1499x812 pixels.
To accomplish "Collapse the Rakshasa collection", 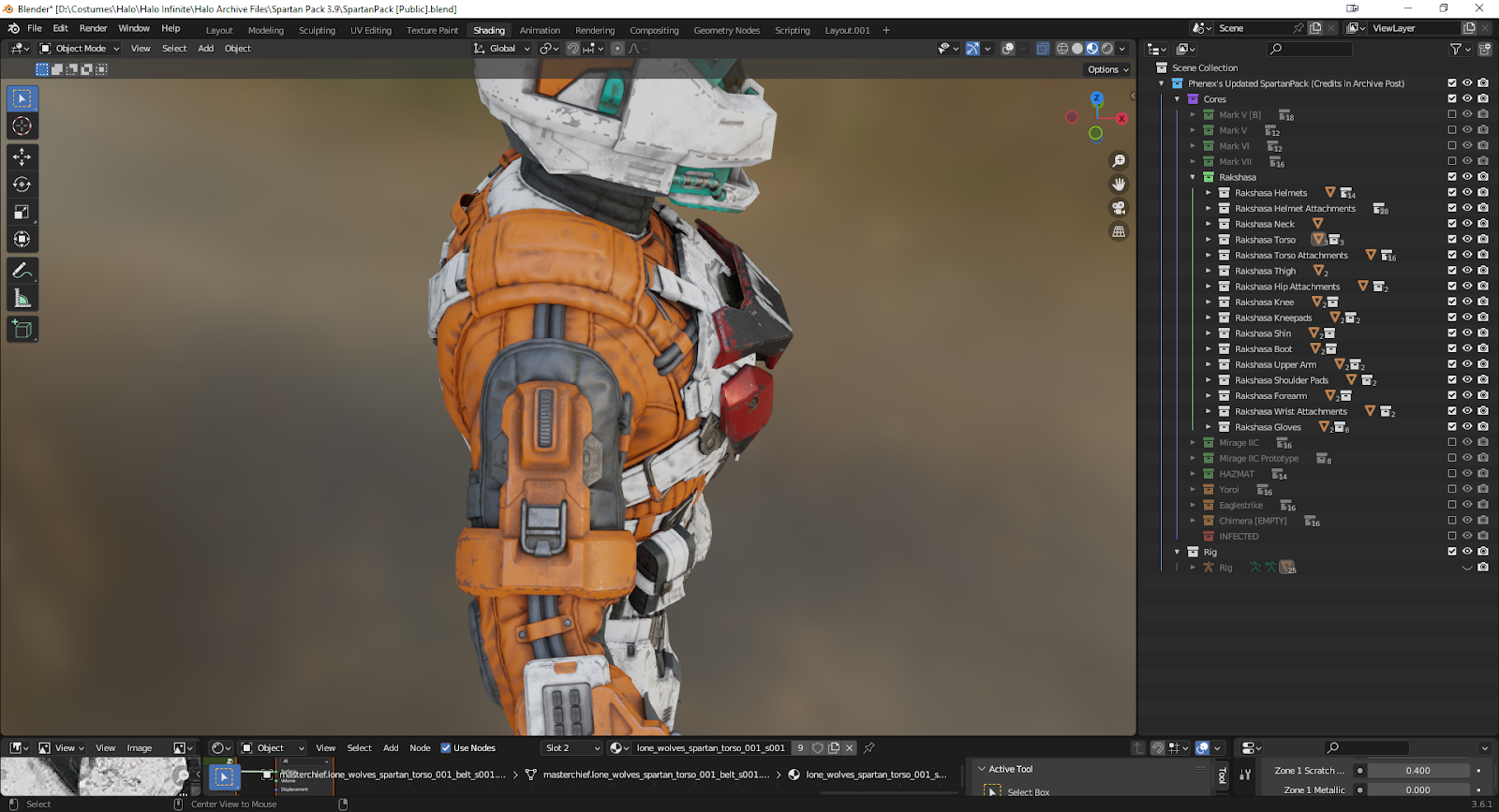I will tap(1193, 177).
